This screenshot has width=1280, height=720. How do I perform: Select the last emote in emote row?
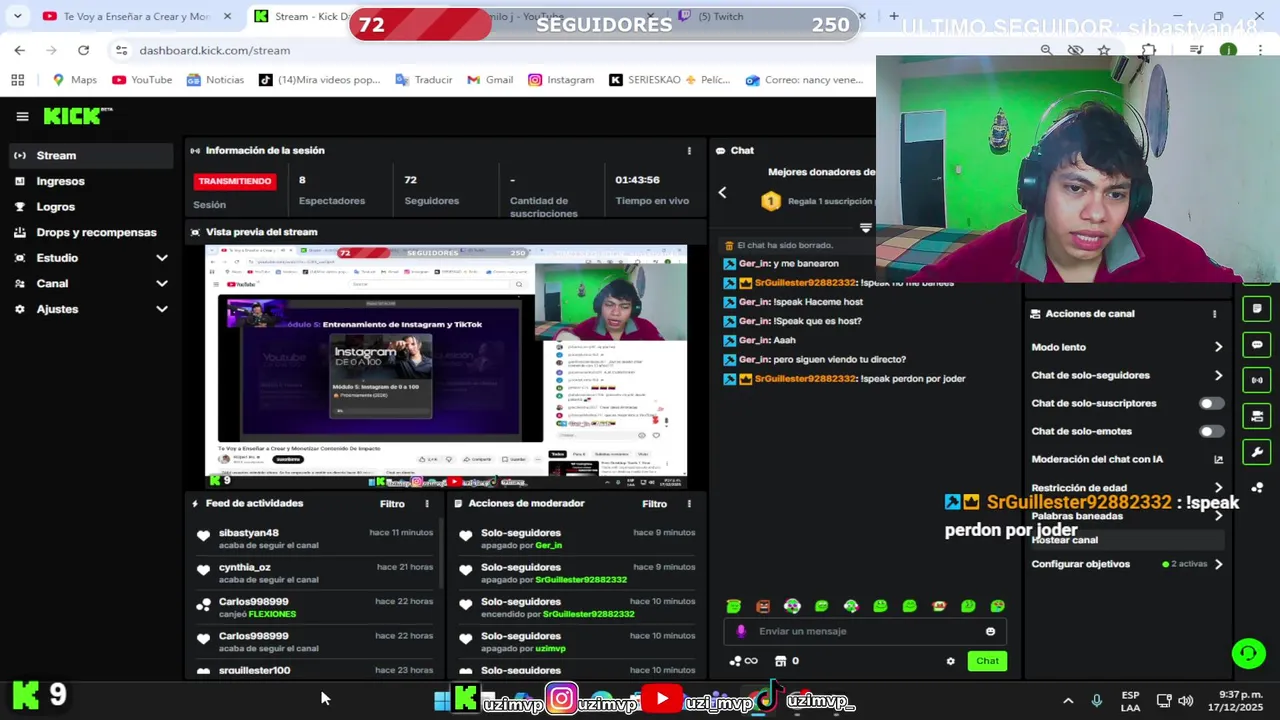[997, 606]
